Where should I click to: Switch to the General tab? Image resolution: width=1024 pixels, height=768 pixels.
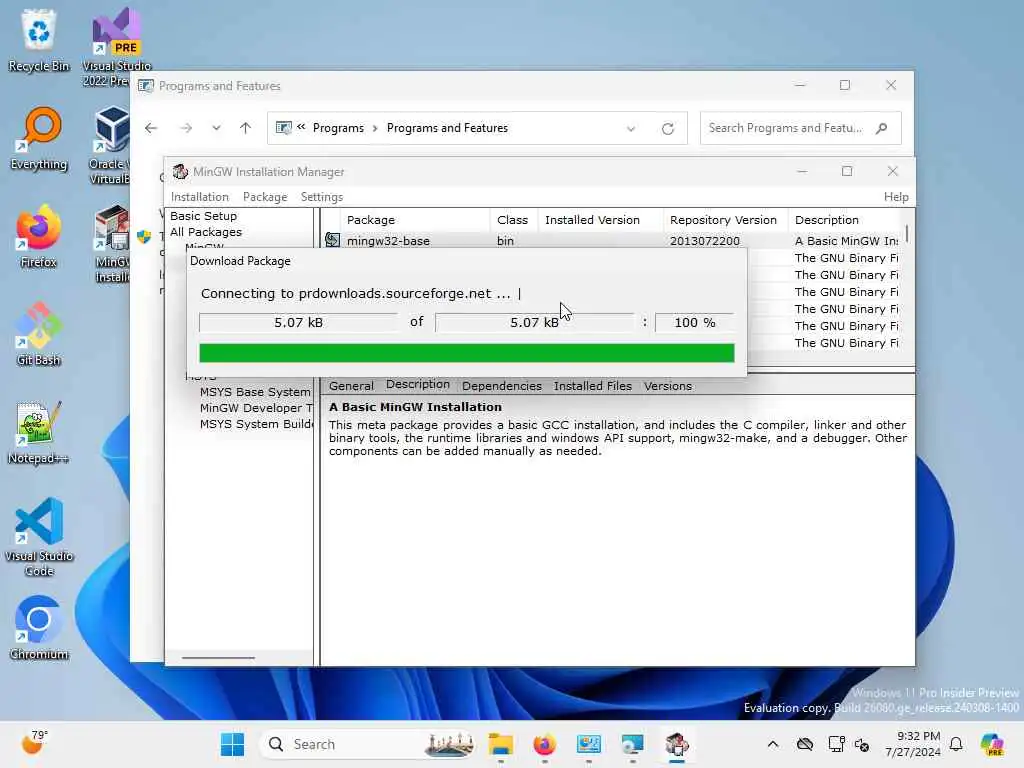coord(351,386)
